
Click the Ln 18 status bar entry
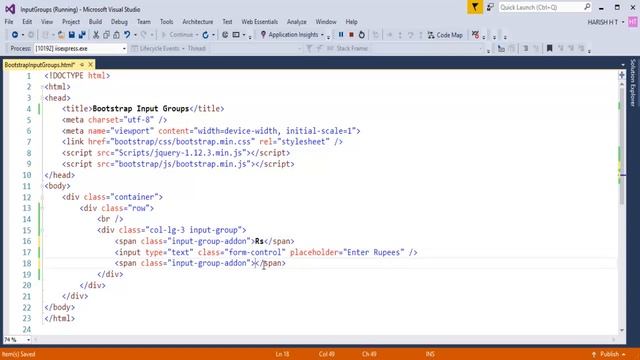pos(282,354)
